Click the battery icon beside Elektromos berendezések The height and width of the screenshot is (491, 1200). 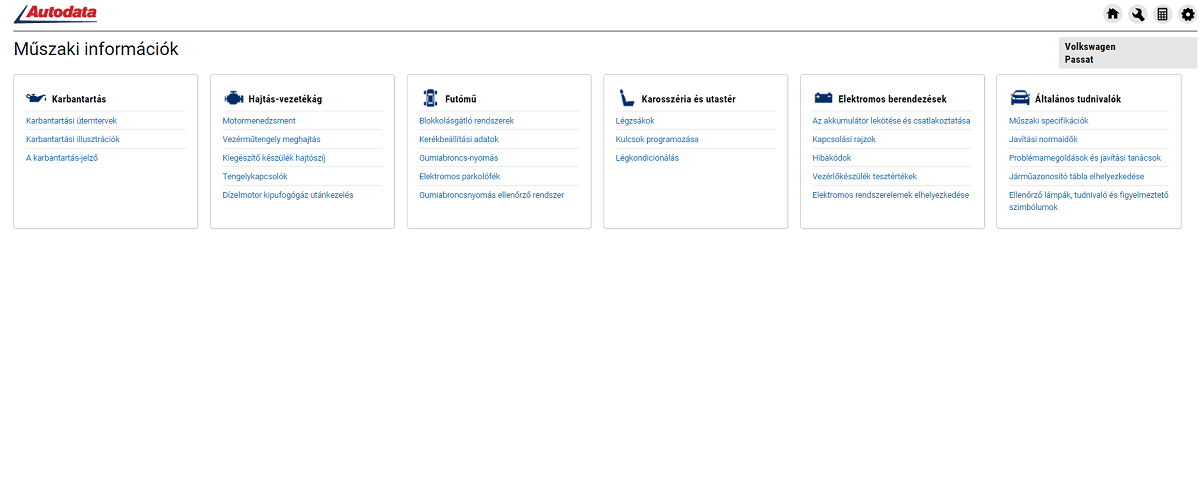[823, 98]
